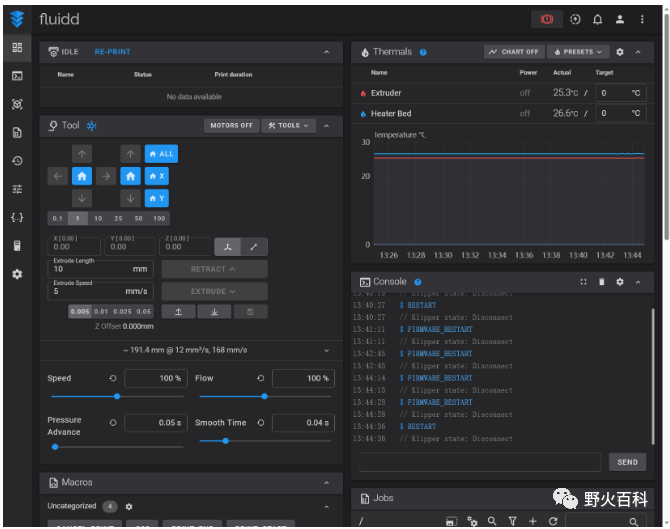The image size is (670, 529).
Task: Click the console SEND button
Action: point(627,462)
